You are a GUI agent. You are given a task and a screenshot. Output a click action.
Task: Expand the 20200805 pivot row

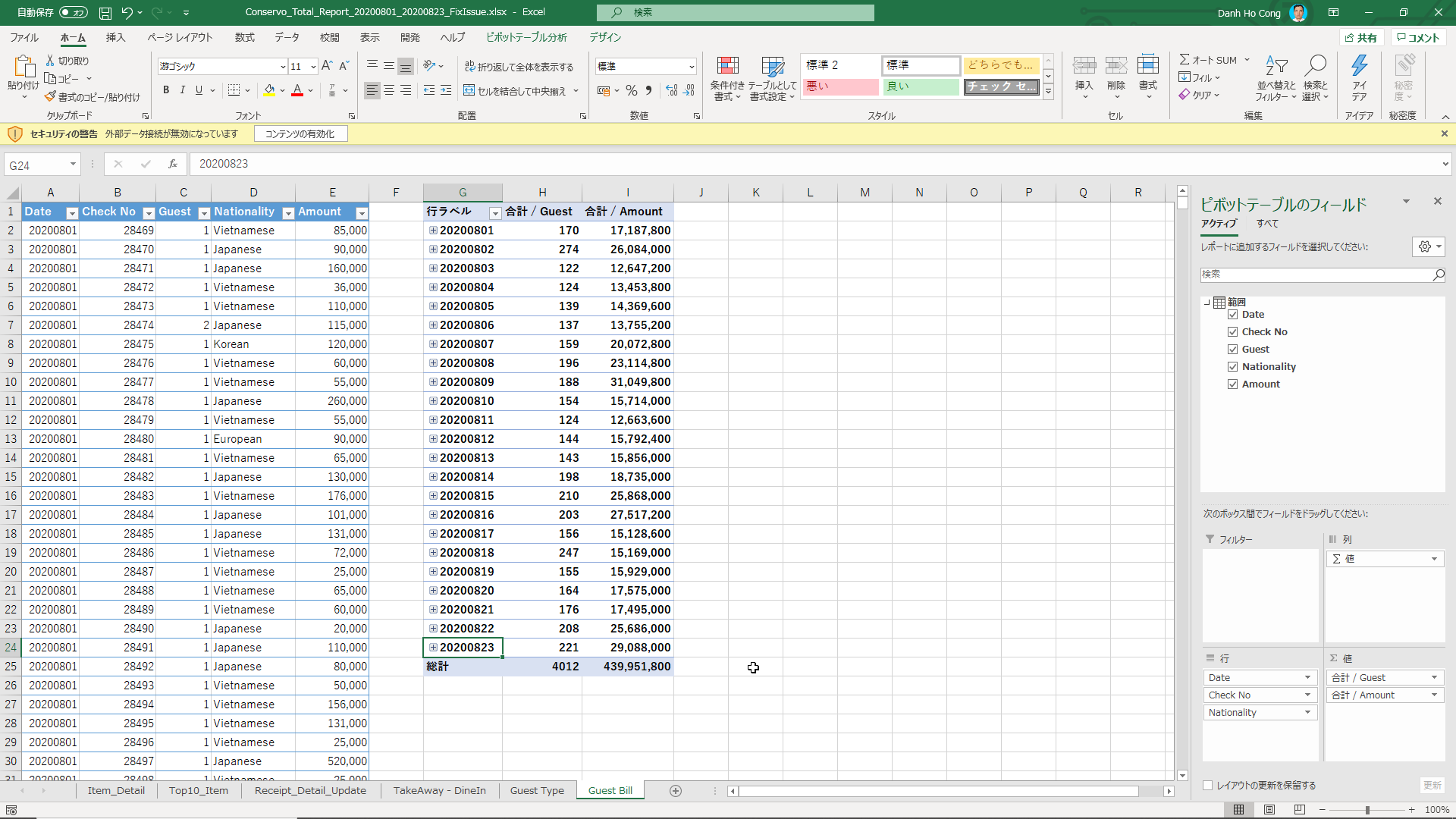[x=433, y=306]
